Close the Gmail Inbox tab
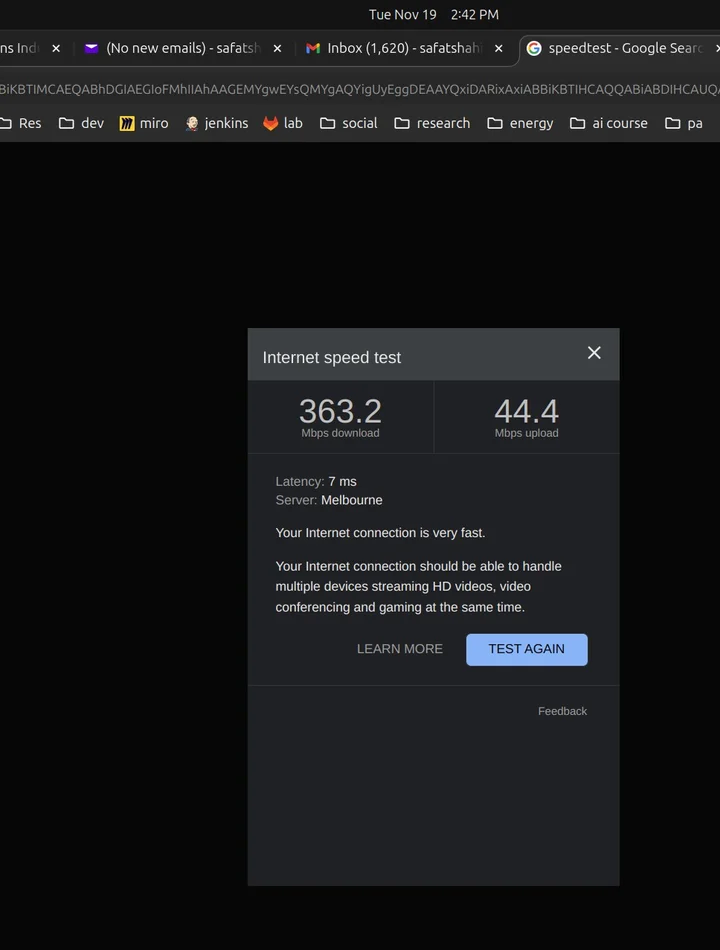 tap(499, 48)
